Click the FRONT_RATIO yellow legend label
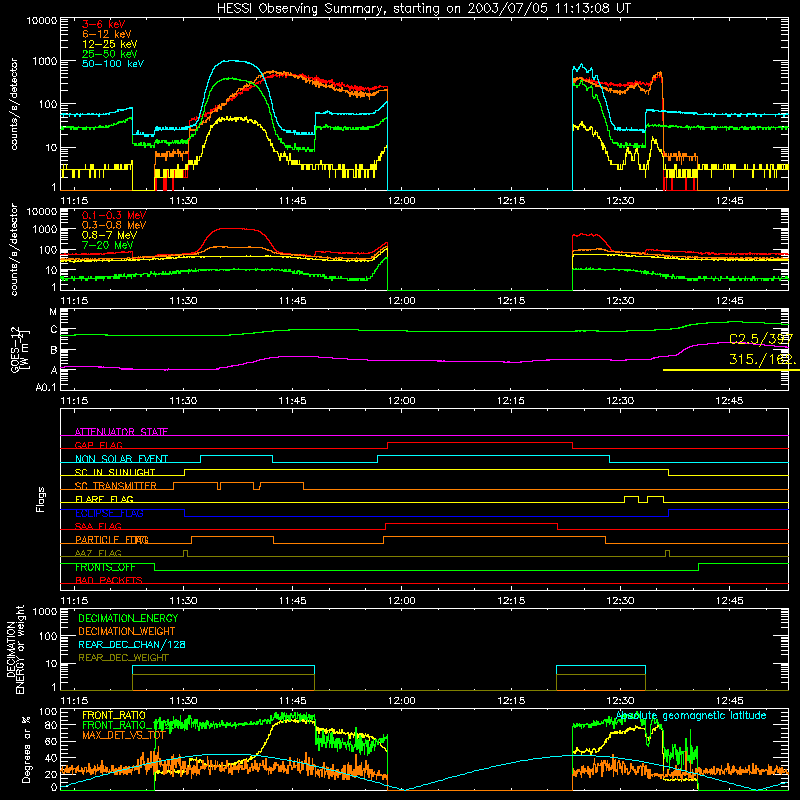The height and width of the screenshot is (800, 800). click(114, 715)
